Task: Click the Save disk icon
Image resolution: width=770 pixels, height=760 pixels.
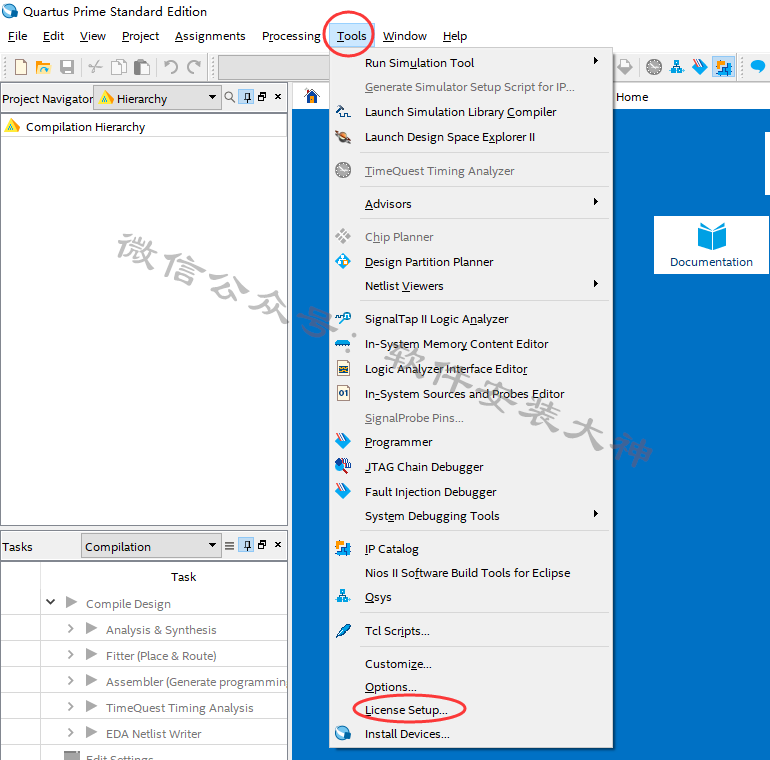Action: (x=67, y=67)
